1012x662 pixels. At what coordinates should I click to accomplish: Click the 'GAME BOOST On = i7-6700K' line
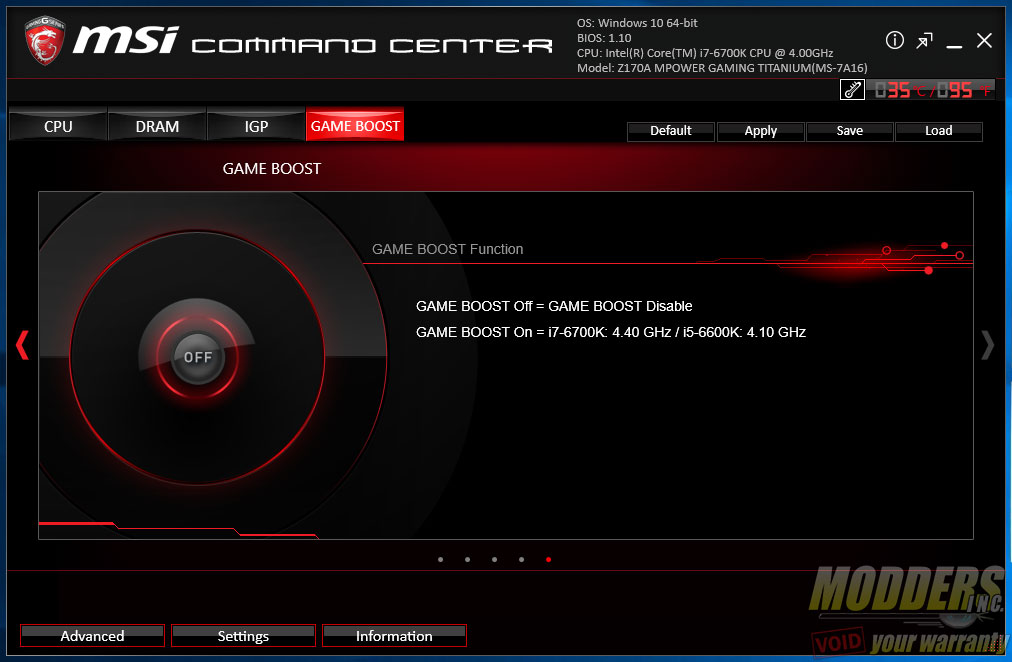click(611, 332)
